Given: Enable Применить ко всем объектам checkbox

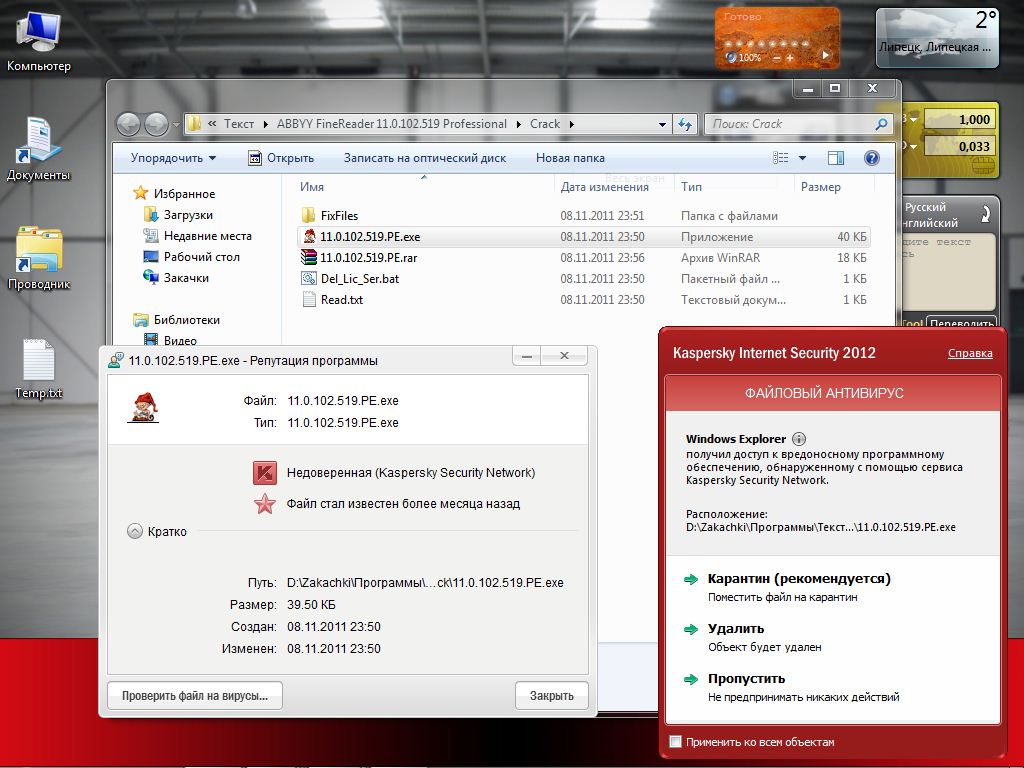Looking at the screenshot, I should (676, 741).
